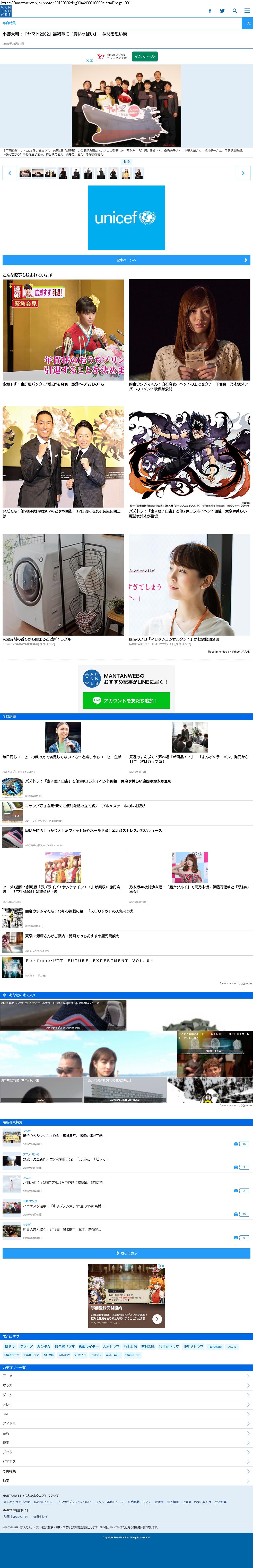Screen dimensions: 253x1568
Task: Open the unicef banner advertisement
Action: pos(127,218)
